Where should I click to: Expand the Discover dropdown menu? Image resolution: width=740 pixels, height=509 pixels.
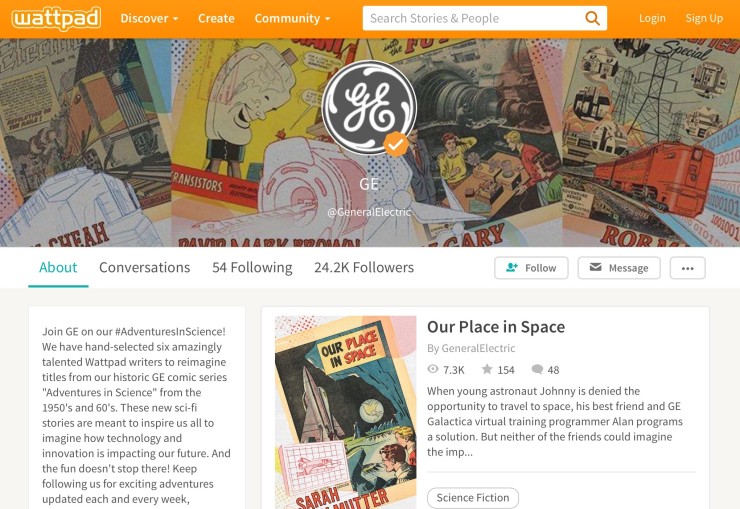149,18
